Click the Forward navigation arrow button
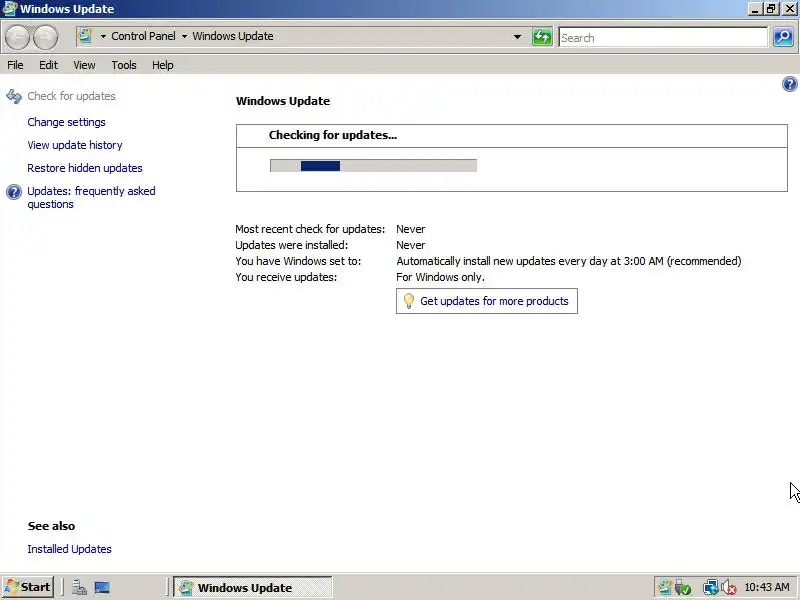Image resolution: width=800 pixels, height=600 pixels. [45, 37]
